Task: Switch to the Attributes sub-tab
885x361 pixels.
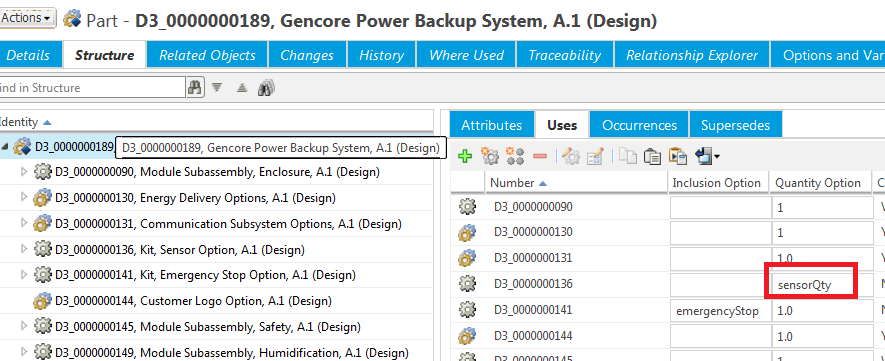Action: (x=491, y=125)
